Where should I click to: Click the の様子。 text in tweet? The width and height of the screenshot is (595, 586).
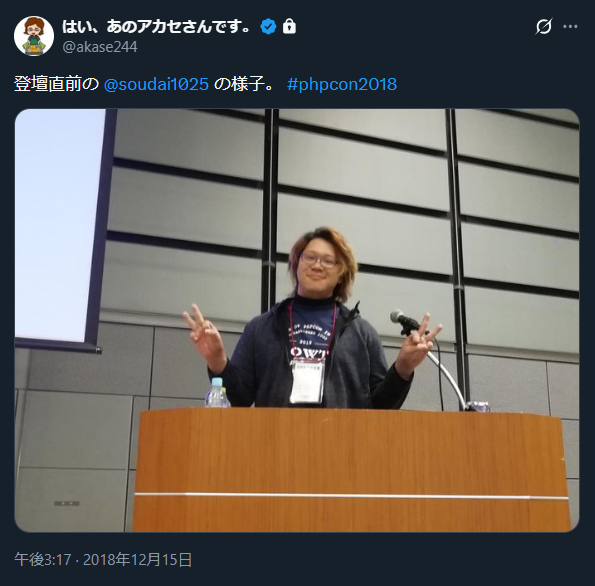244,84
